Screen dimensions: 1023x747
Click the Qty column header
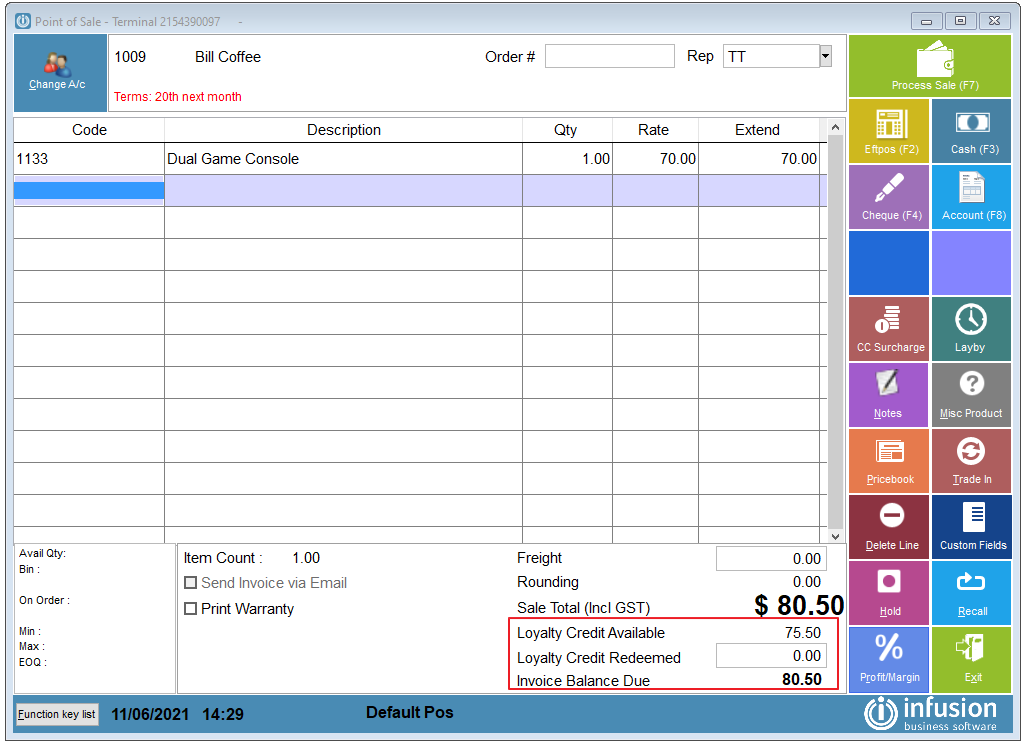point(567,130)
